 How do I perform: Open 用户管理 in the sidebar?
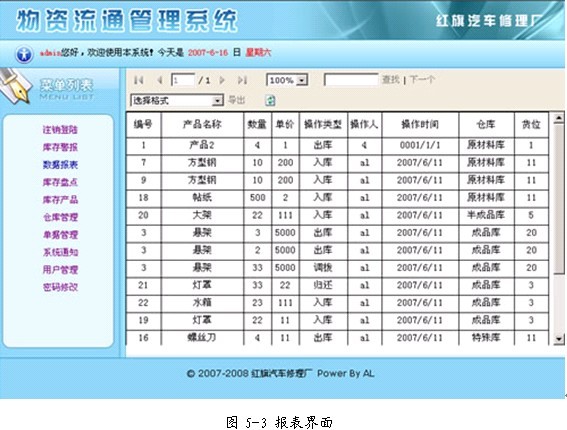(60, 269)
